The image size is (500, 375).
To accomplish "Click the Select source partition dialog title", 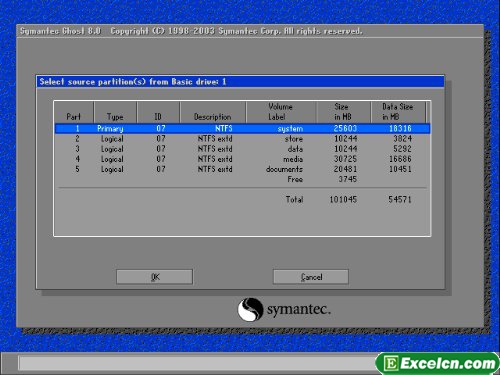I will (133, 82).
